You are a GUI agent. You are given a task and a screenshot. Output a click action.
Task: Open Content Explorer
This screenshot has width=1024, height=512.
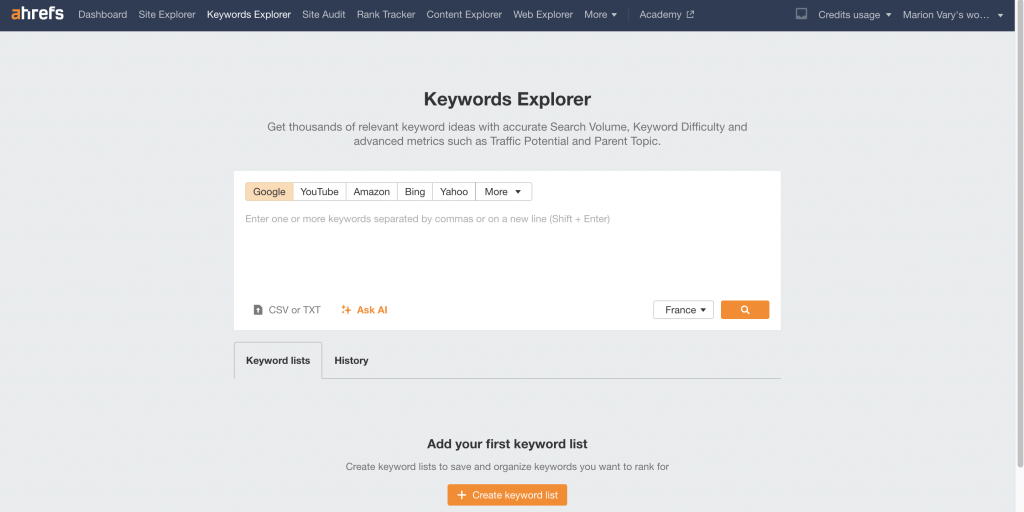click(x=464, y=14)
